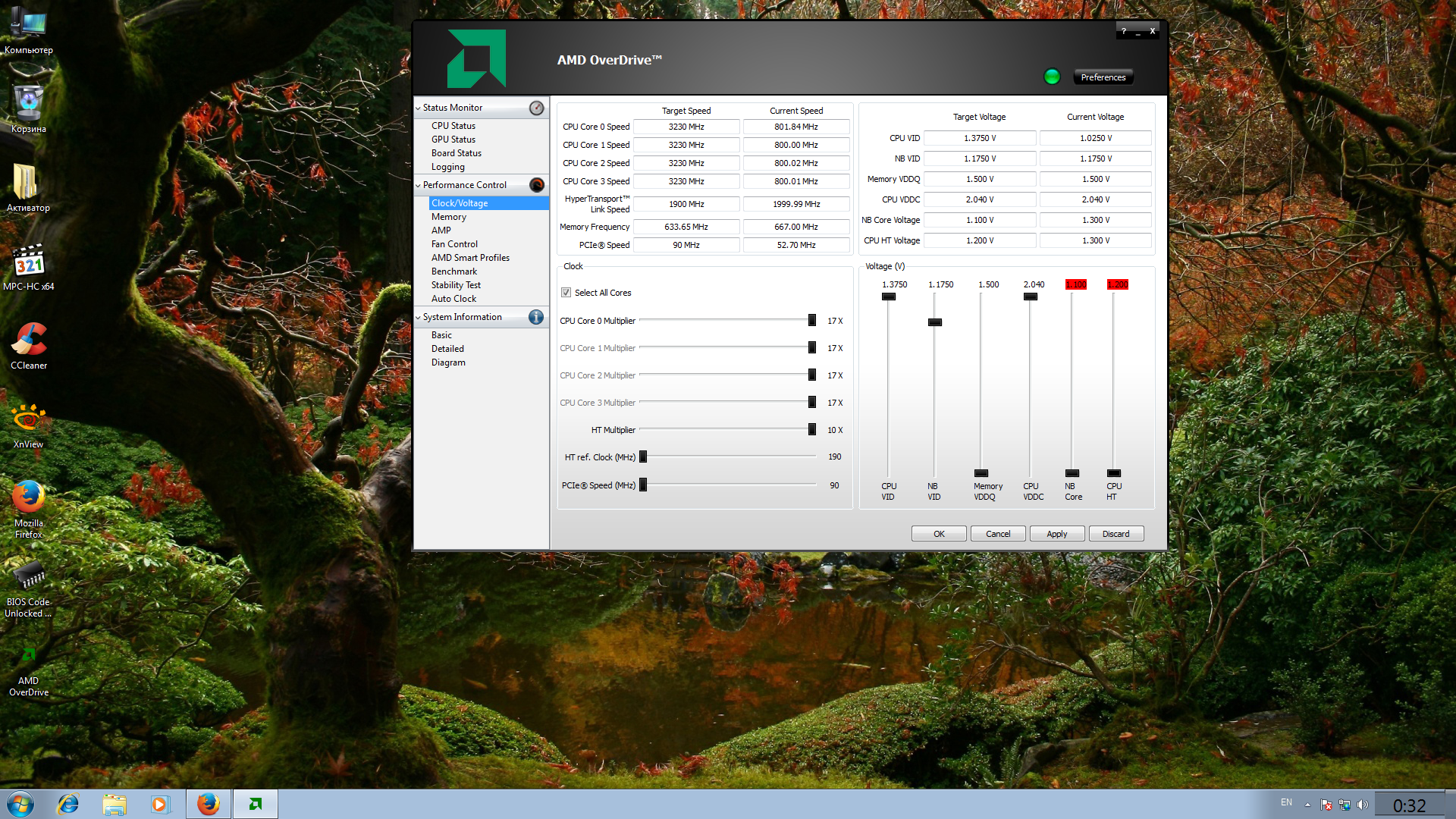Uncheck the Select All Cores checkbox
Screen dimensions: 1456x819
tap(566, 293)
